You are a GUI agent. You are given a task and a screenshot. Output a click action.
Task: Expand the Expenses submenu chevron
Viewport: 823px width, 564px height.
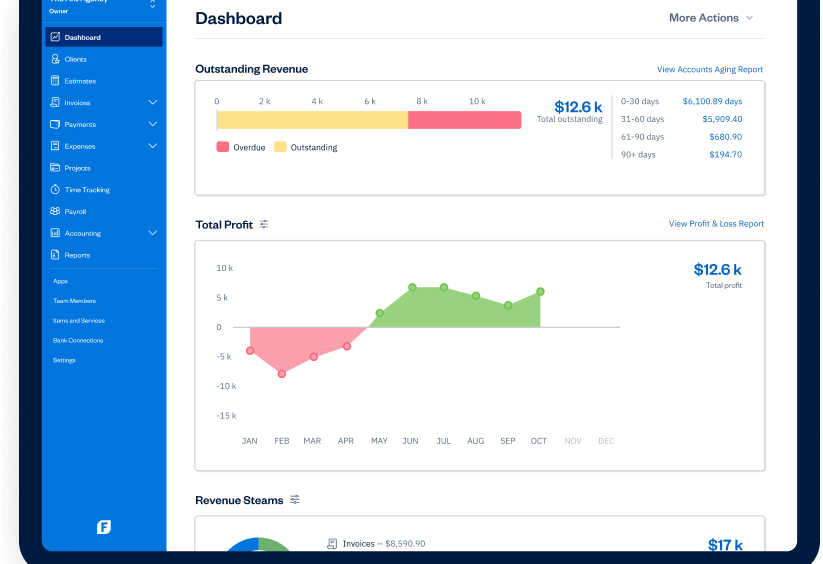153,146
